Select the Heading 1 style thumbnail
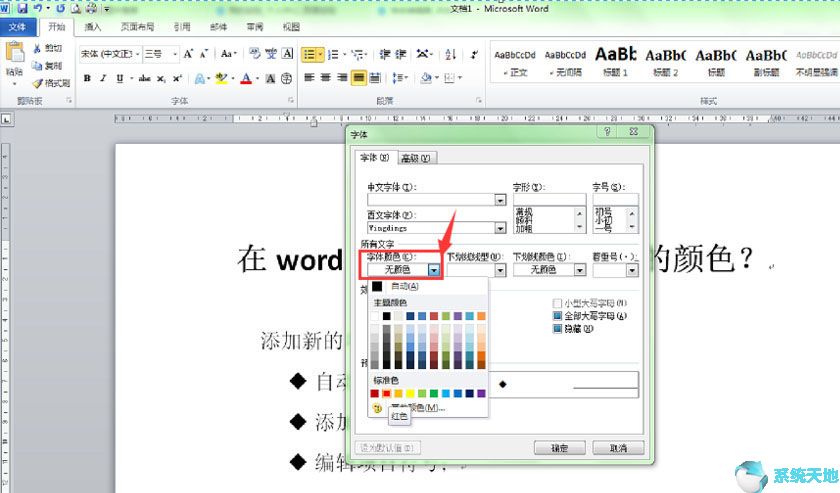This screenshot has width=840, height=493. [x=615, y=60]
